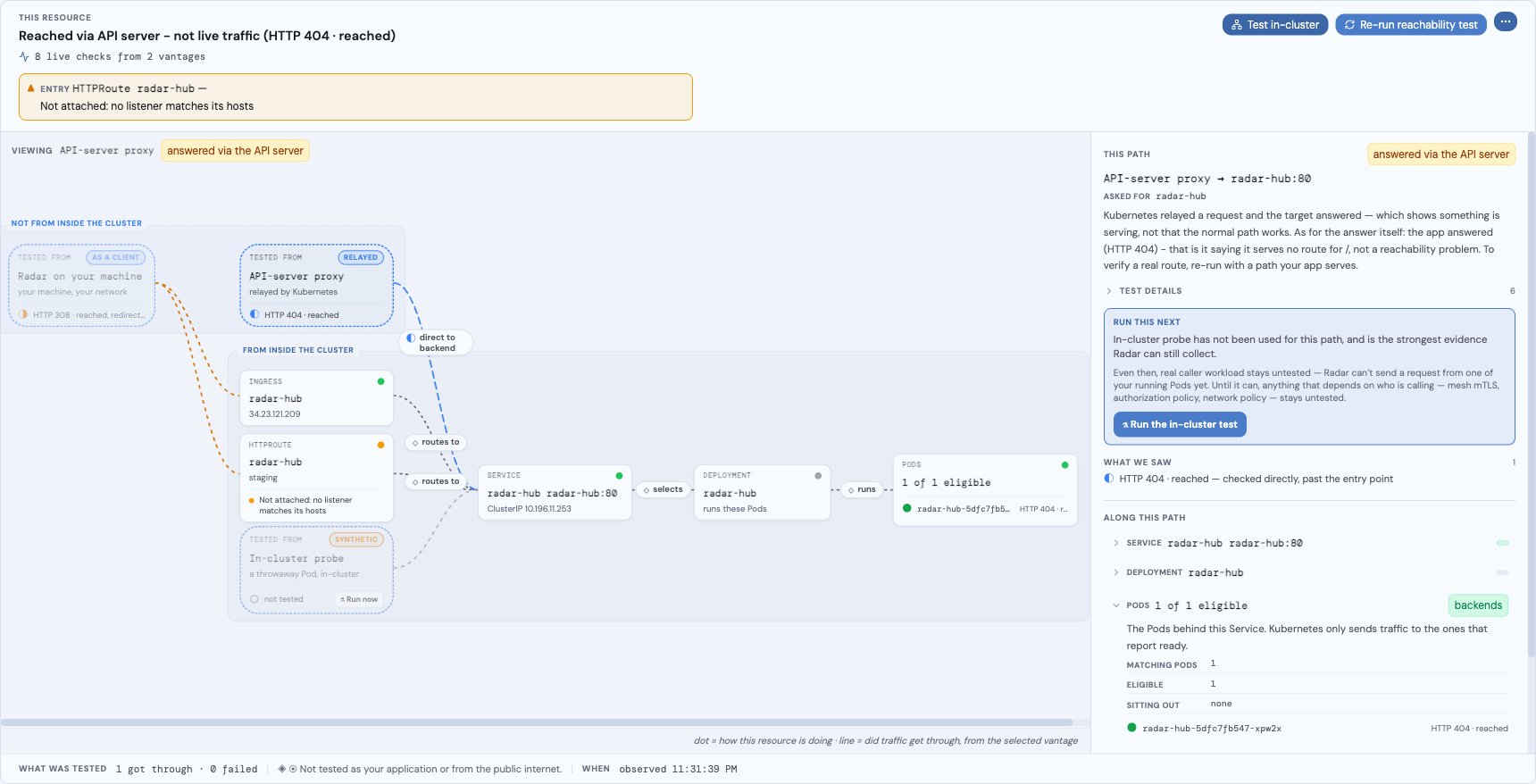Click the green status dot on Pods card

(1064, 465)
